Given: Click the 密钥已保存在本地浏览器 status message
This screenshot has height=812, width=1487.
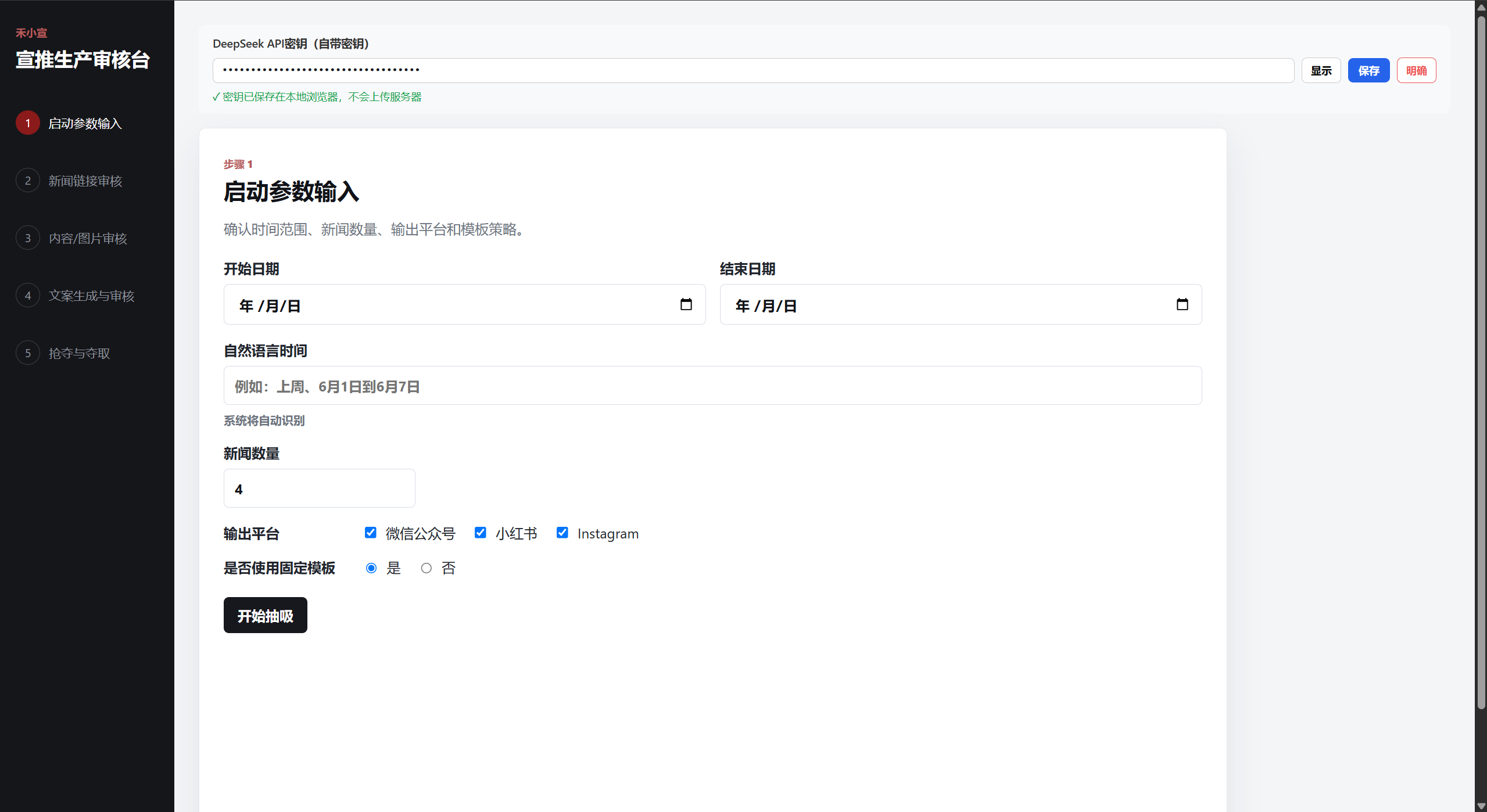Looking at the screenshot, I should (x=317, y=96).
